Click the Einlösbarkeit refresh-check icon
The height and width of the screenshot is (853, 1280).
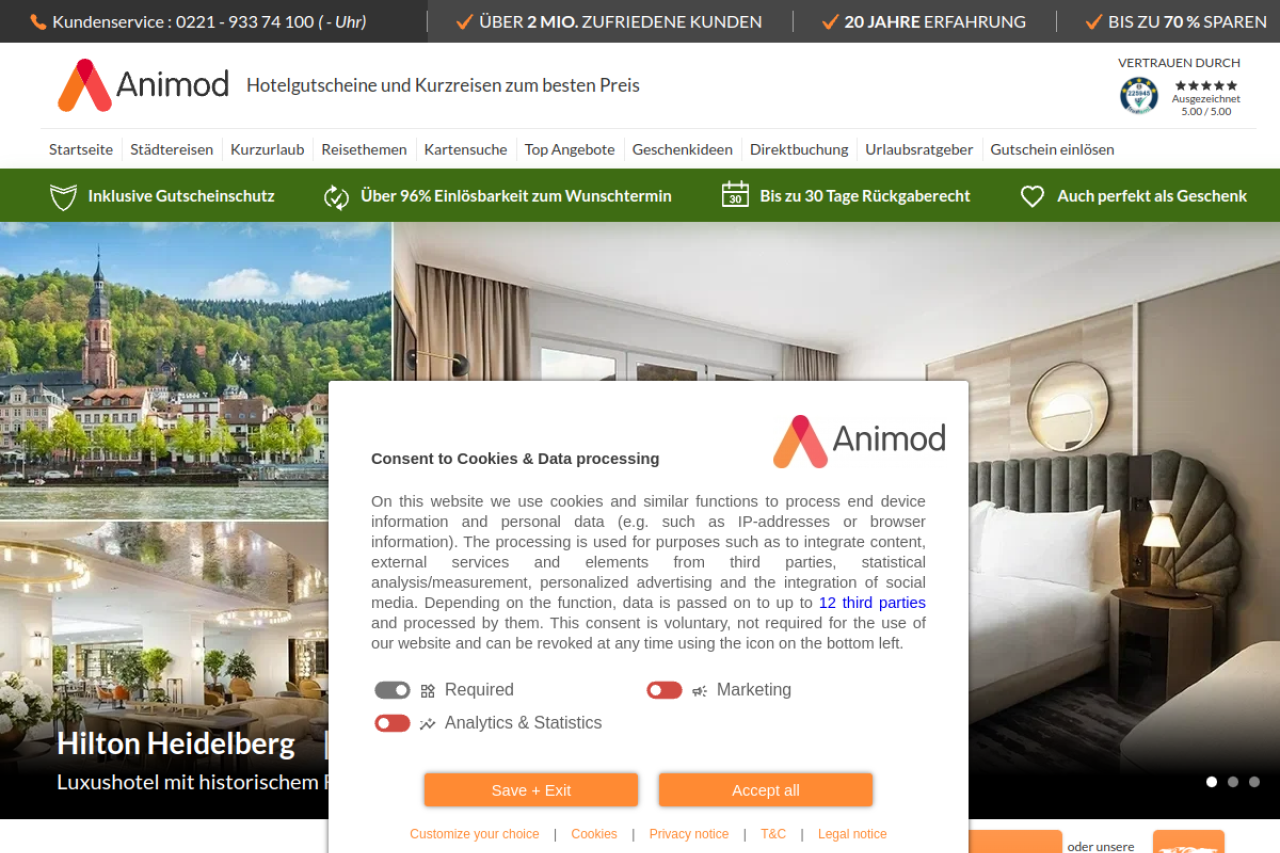(336, 196)
